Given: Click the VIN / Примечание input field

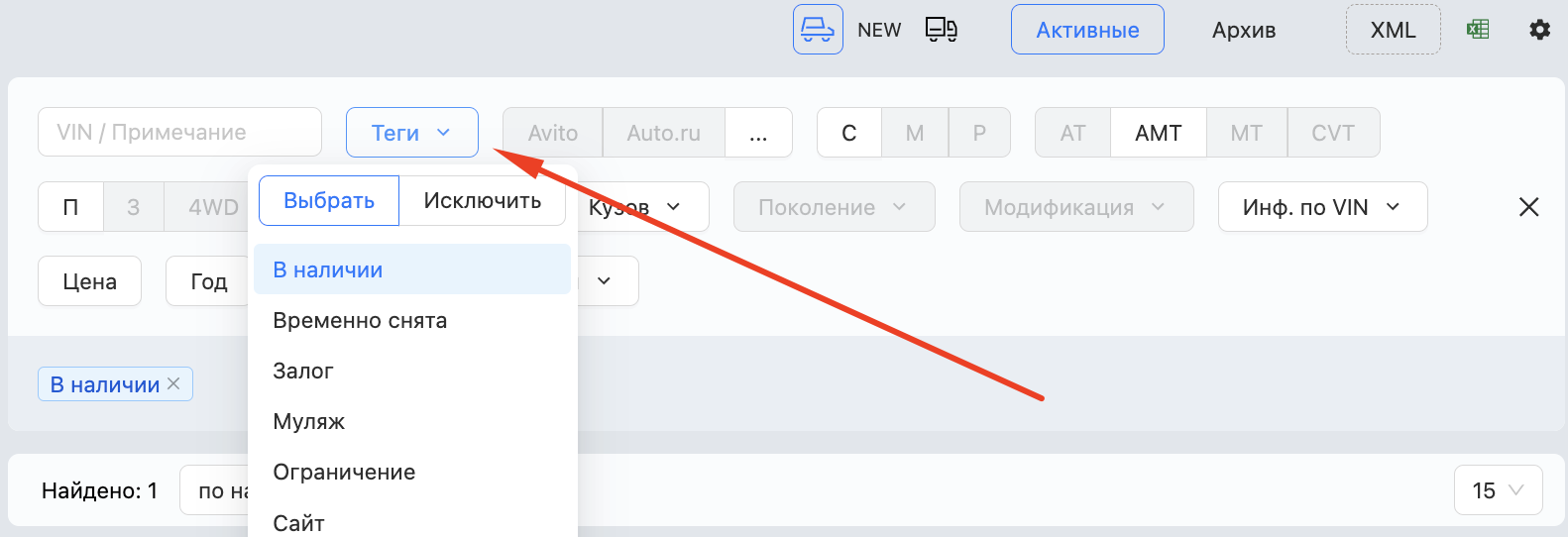Looking at the screenshot, I should [x=179, y=133].
